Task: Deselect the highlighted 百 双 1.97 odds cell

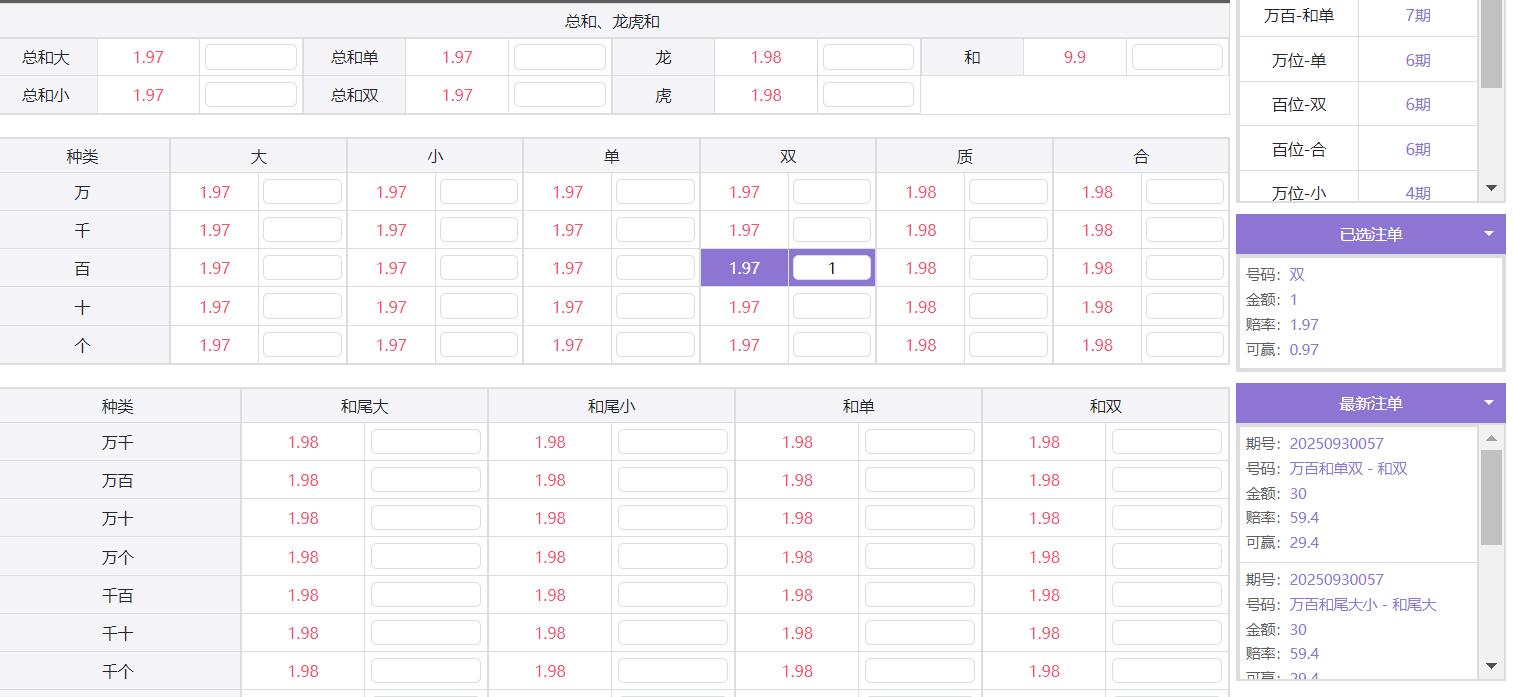Action: [x=744, y=268]
